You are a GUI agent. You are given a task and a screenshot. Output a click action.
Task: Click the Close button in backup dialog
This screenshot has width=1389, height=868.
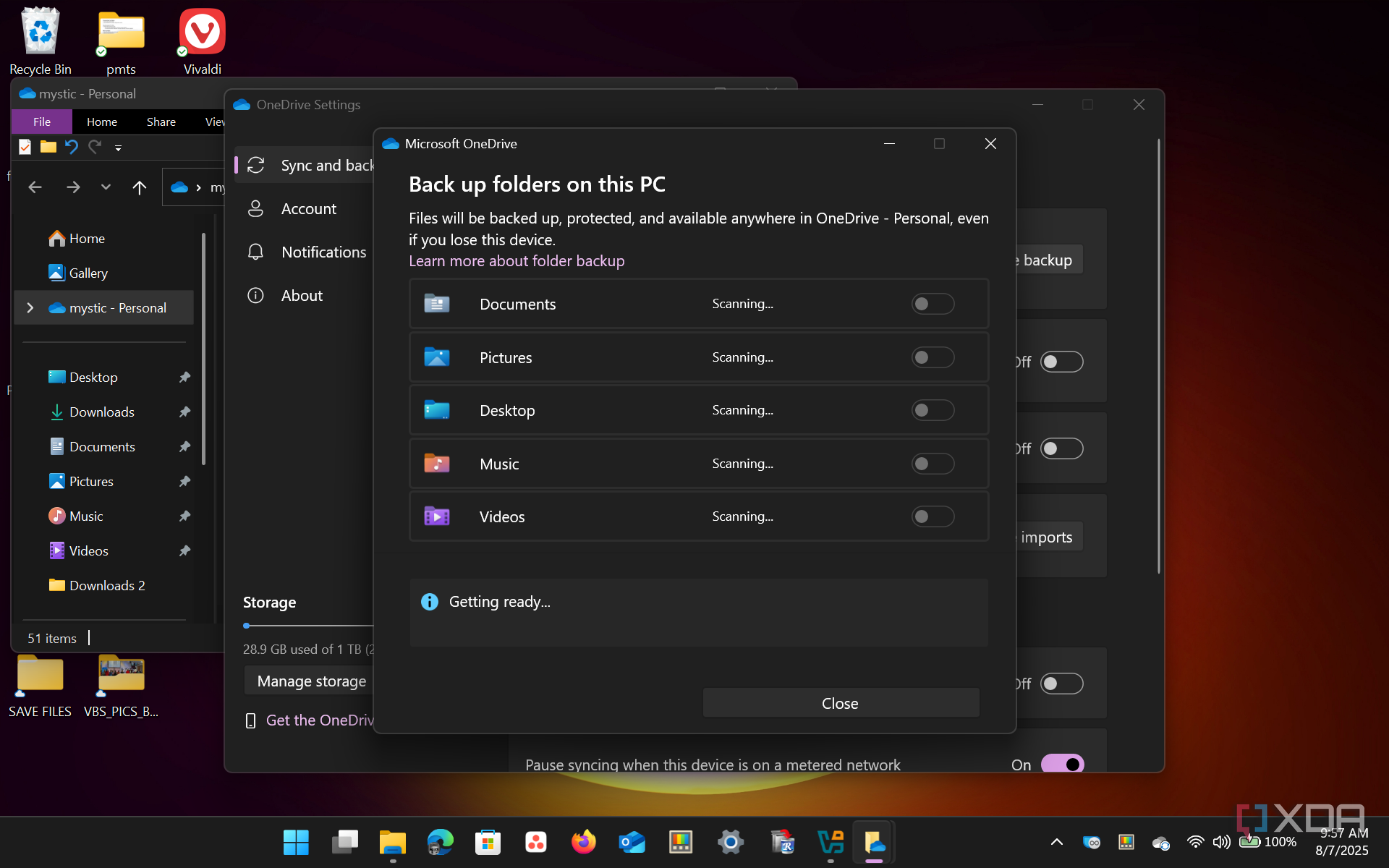click(841, 703)
